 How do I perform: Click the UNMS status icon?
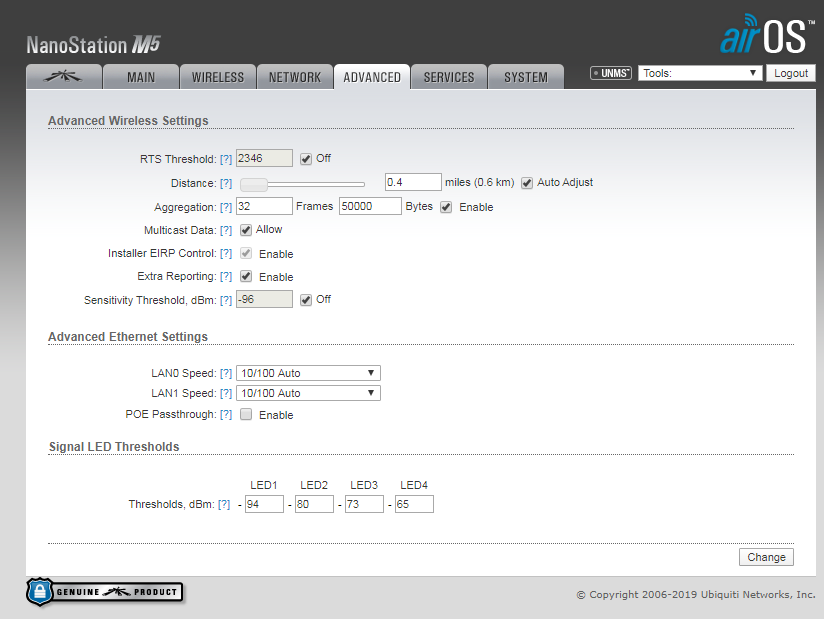(x=611, y=73)
